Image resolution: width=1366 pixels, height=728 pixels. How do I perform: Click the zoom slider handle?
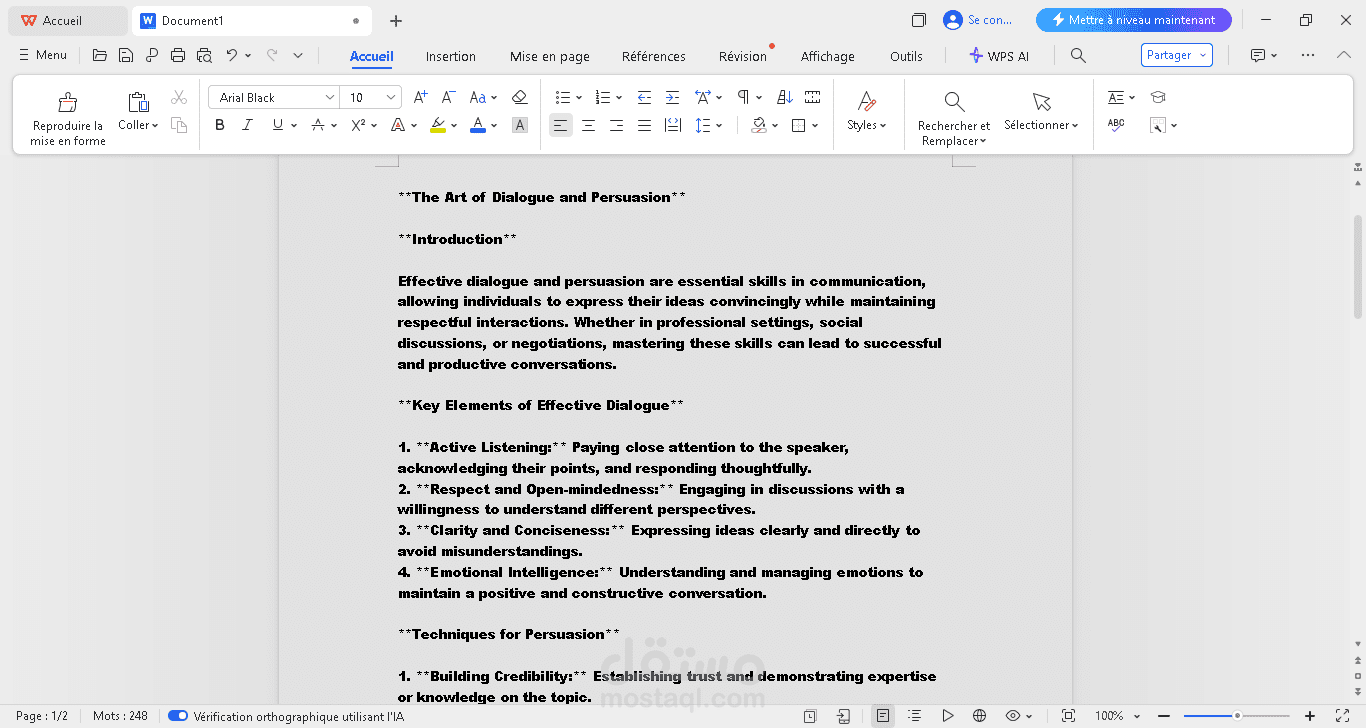pyautogui.click(x=1237, y=716)
